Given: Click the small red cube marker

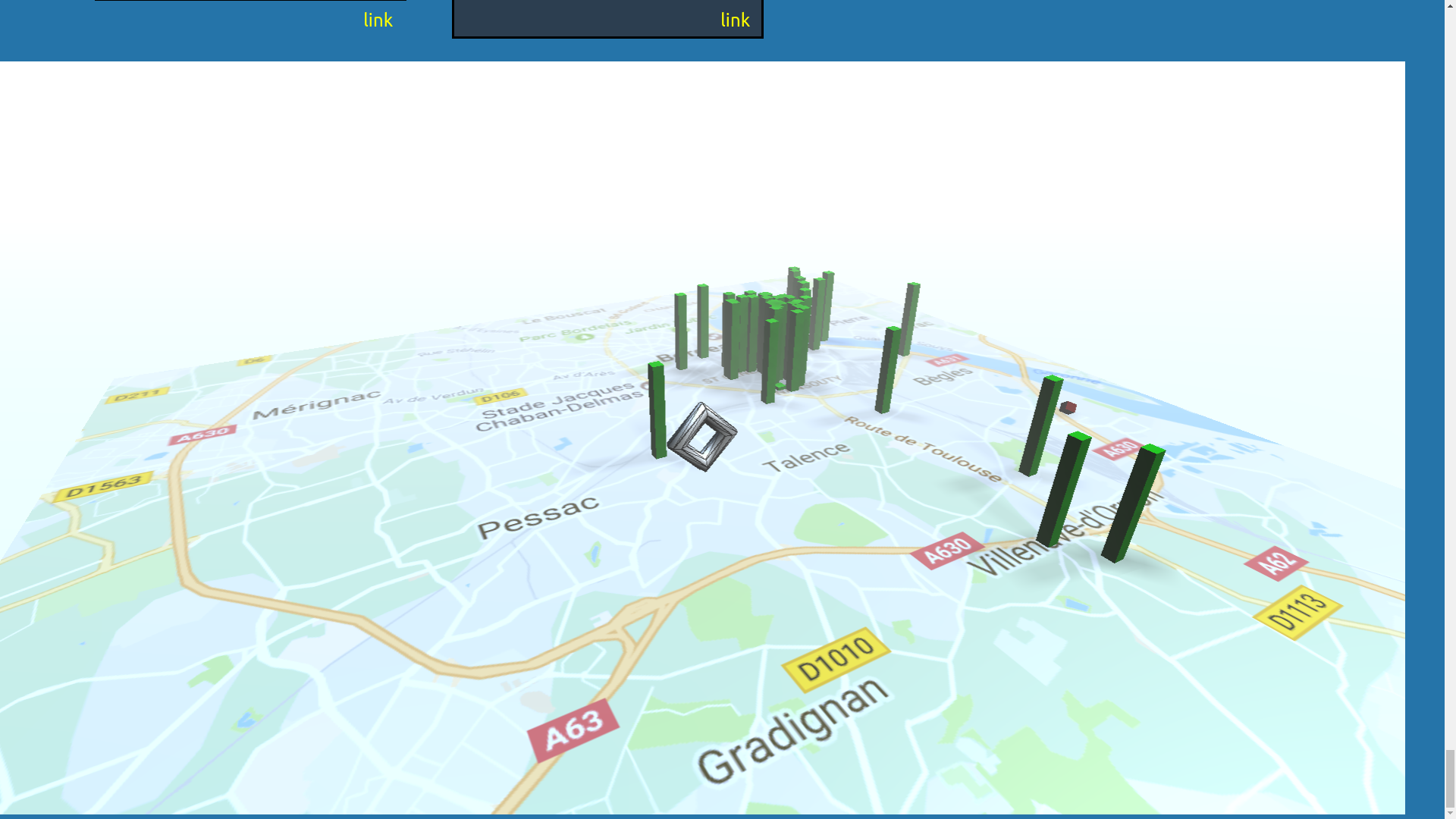Looking at the screenshot, I should pyautogui.click(x=1068, y=408).
